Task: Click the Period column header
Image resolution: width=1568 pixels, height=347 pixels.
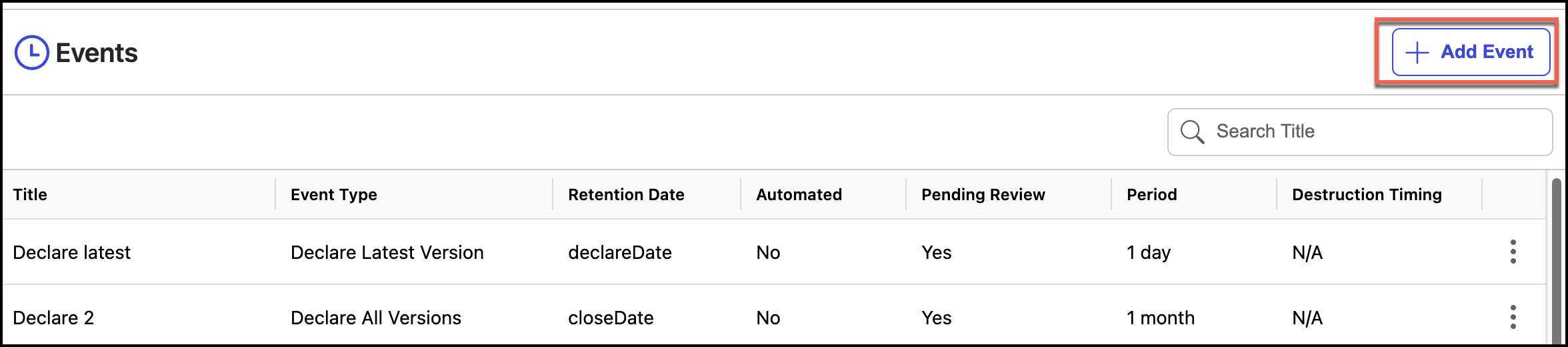Action: (1151, 195)
